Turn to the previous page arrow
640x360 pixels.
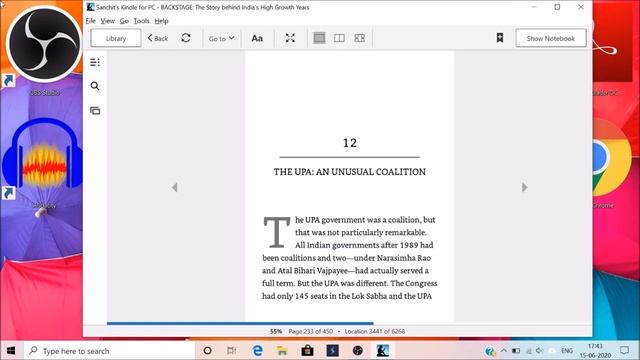point(175,187)
